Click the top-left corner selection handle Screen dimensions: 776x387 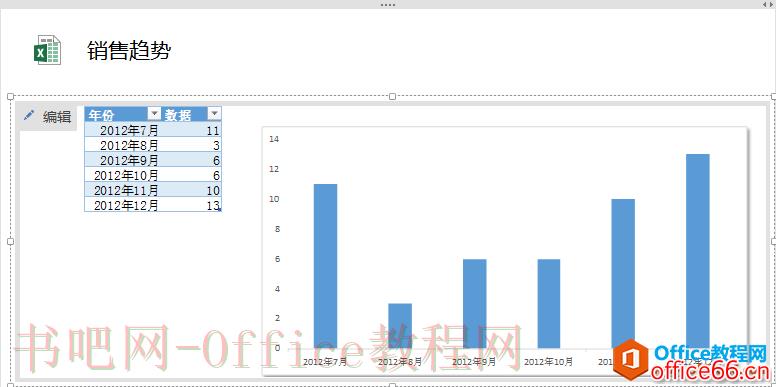[10, 96]
